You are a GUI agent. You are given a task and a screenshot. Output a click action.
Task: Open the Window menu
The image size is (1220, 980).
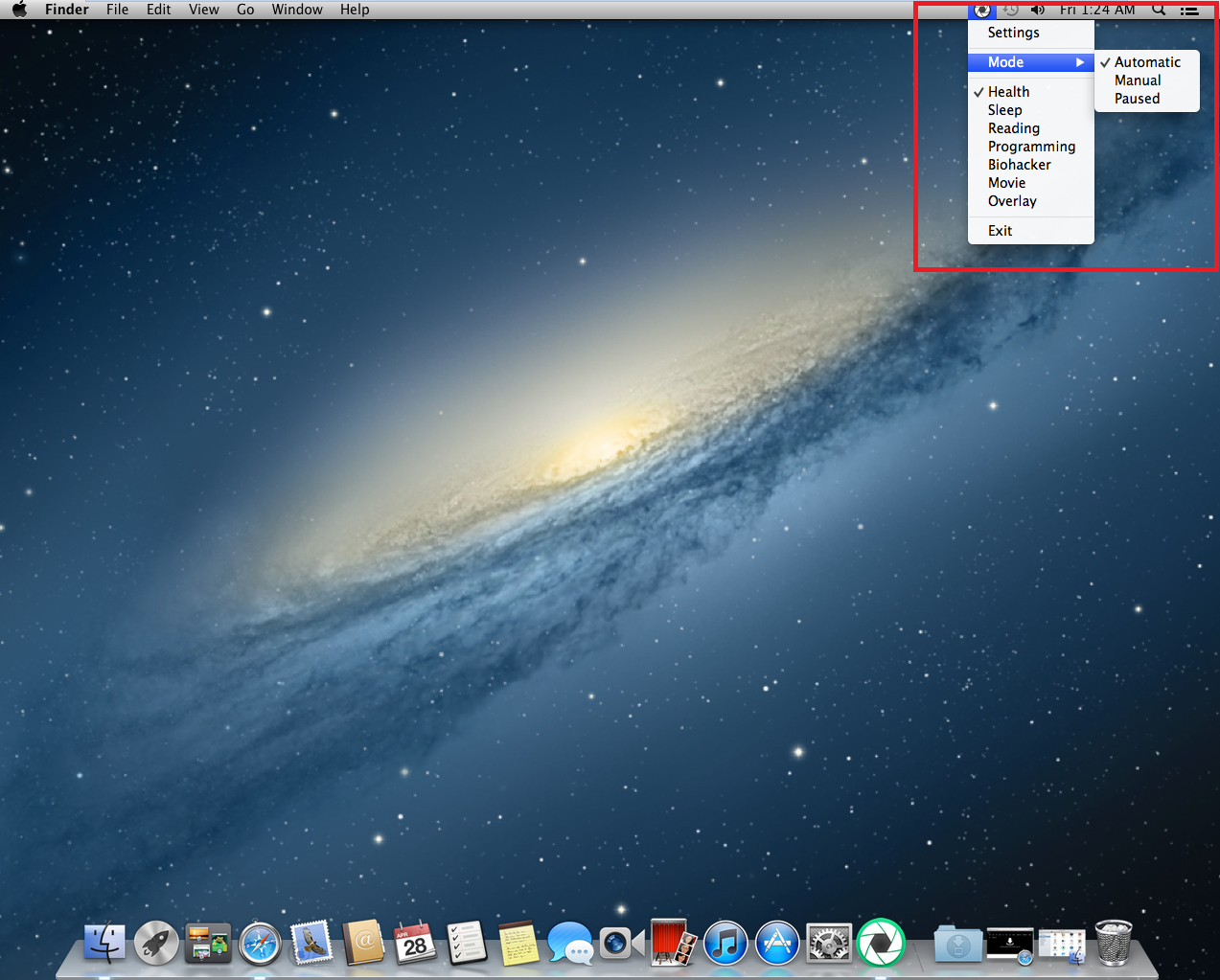tap(297, 10)
